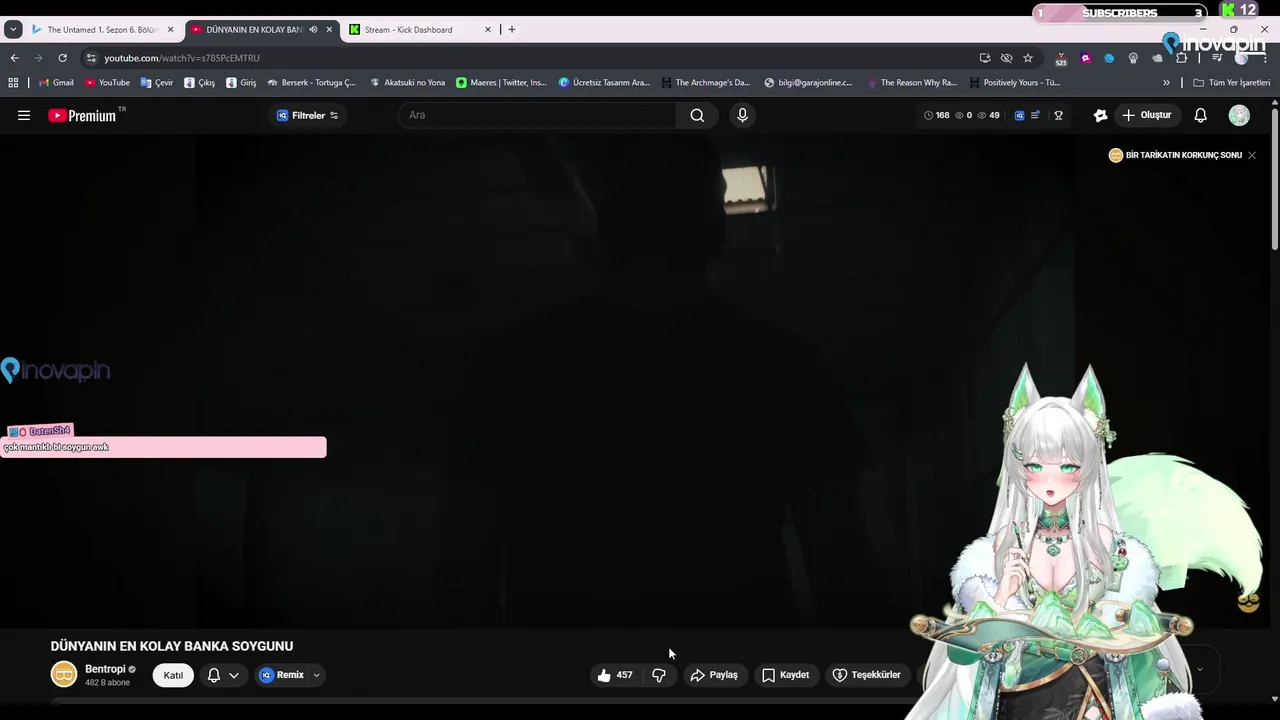Viewport: 1280px width, 720px height.
Task: Go to YouTube Premium home logo
Action: pos(82,115)
